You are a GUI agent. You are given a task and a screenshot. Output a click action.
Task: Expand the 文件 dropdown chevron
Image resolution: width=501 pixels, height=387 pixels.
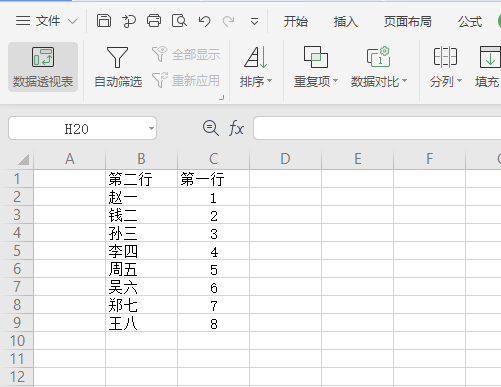click(72, 22)
